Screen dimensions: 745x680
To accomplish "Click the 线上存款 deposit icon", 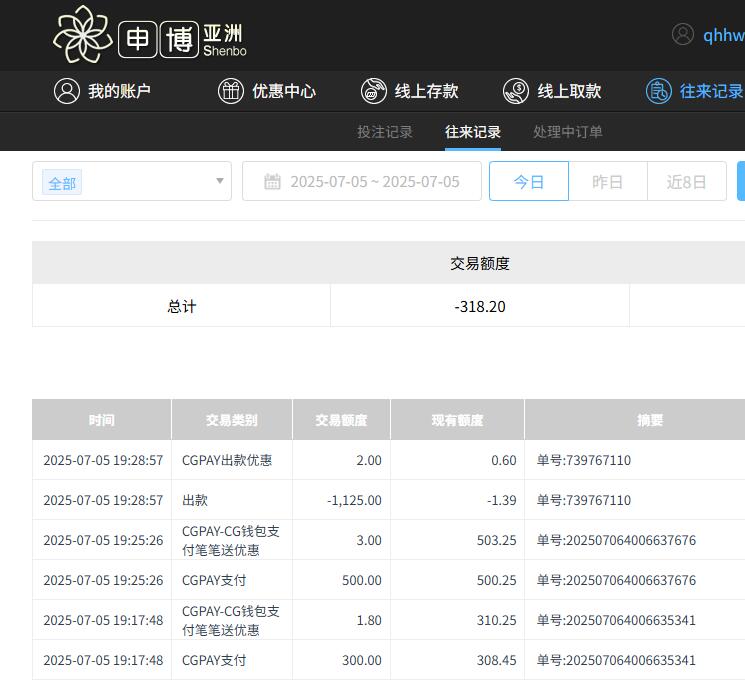I will [374, 91].
